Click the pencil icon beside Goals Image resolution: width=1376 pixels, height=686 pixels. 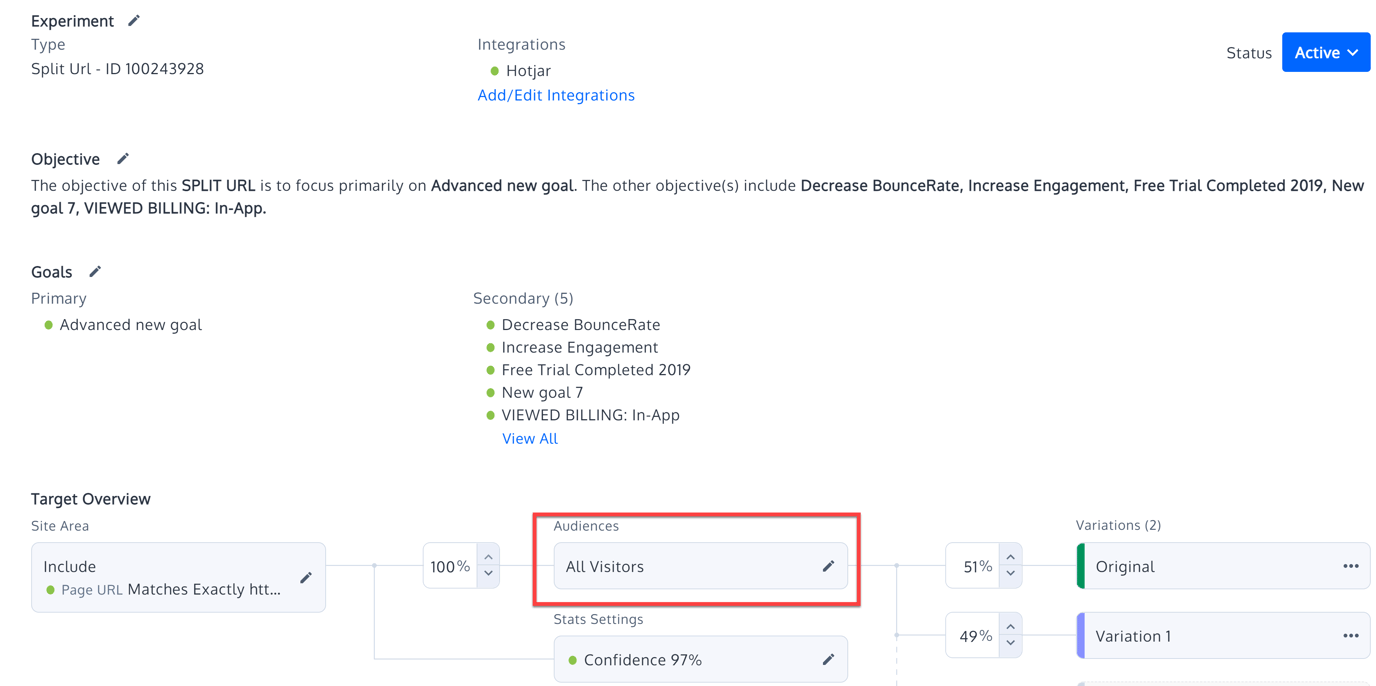(x=95, y=272)
